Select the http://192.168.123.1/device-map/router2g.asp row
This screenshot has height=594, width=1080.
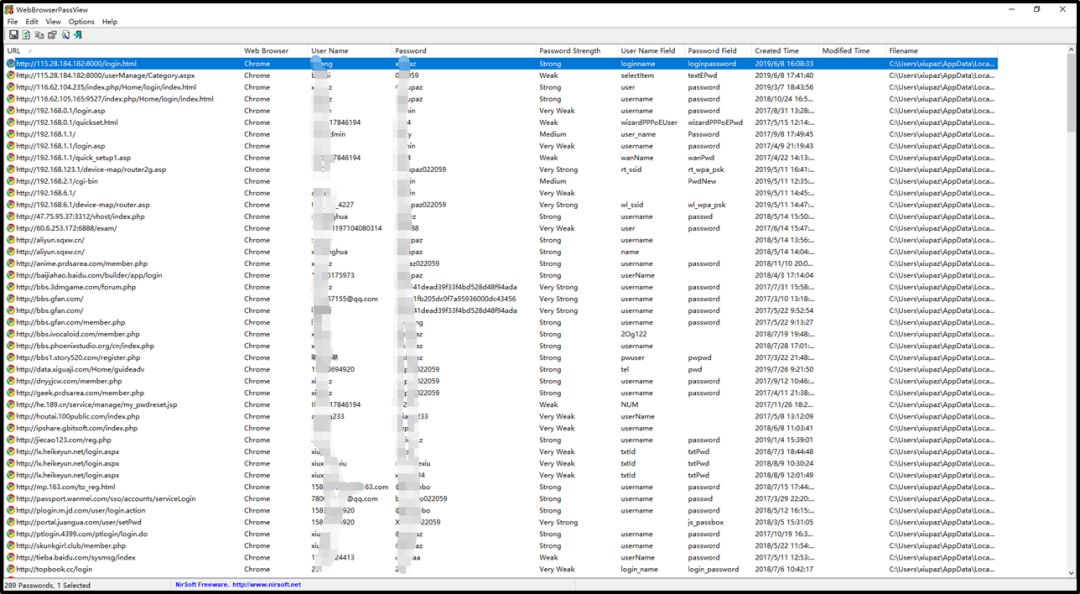tap(501, 170)
